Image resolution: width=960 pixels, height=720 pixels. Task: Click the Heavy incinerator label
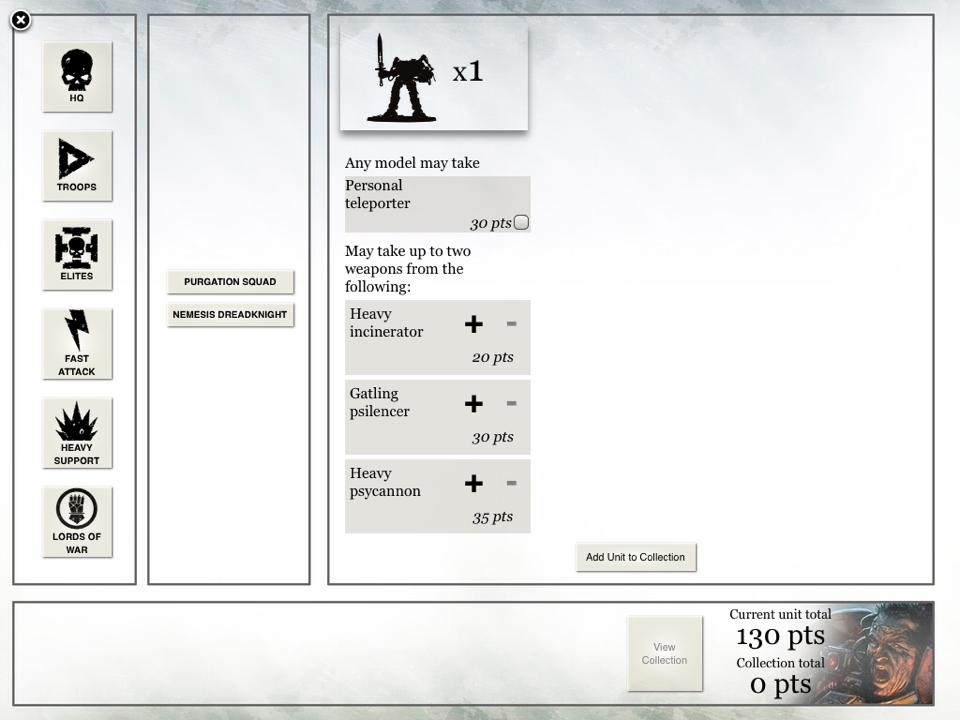coord(386,323)
